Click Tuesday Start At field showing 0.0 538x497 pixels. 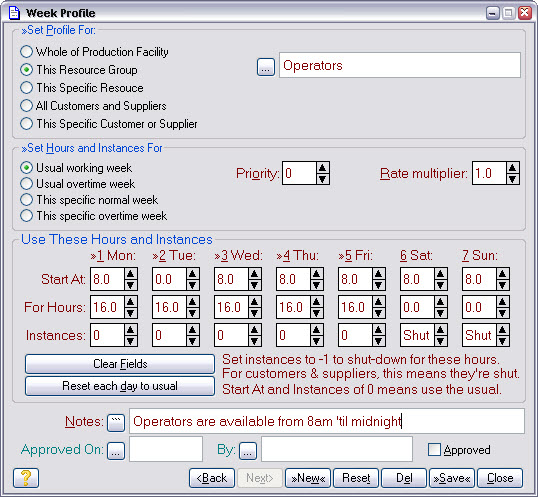(x=169, y=279)
